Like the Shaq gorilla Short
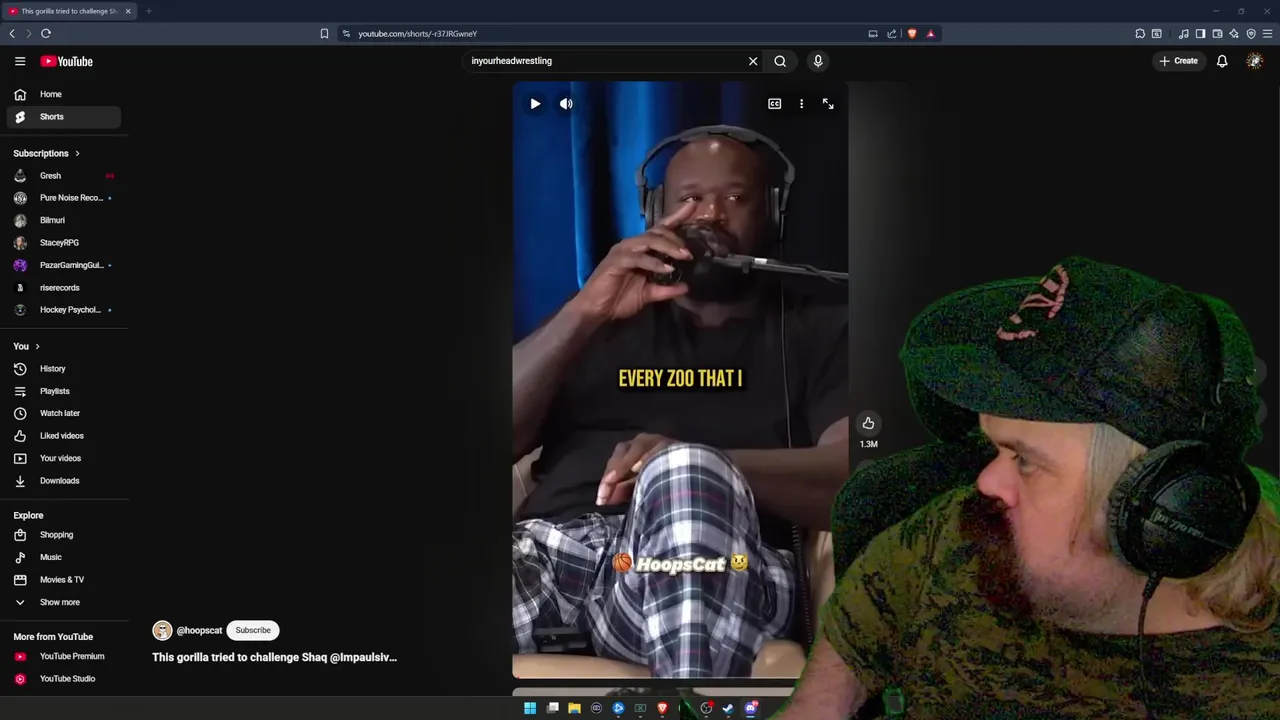 868,423
